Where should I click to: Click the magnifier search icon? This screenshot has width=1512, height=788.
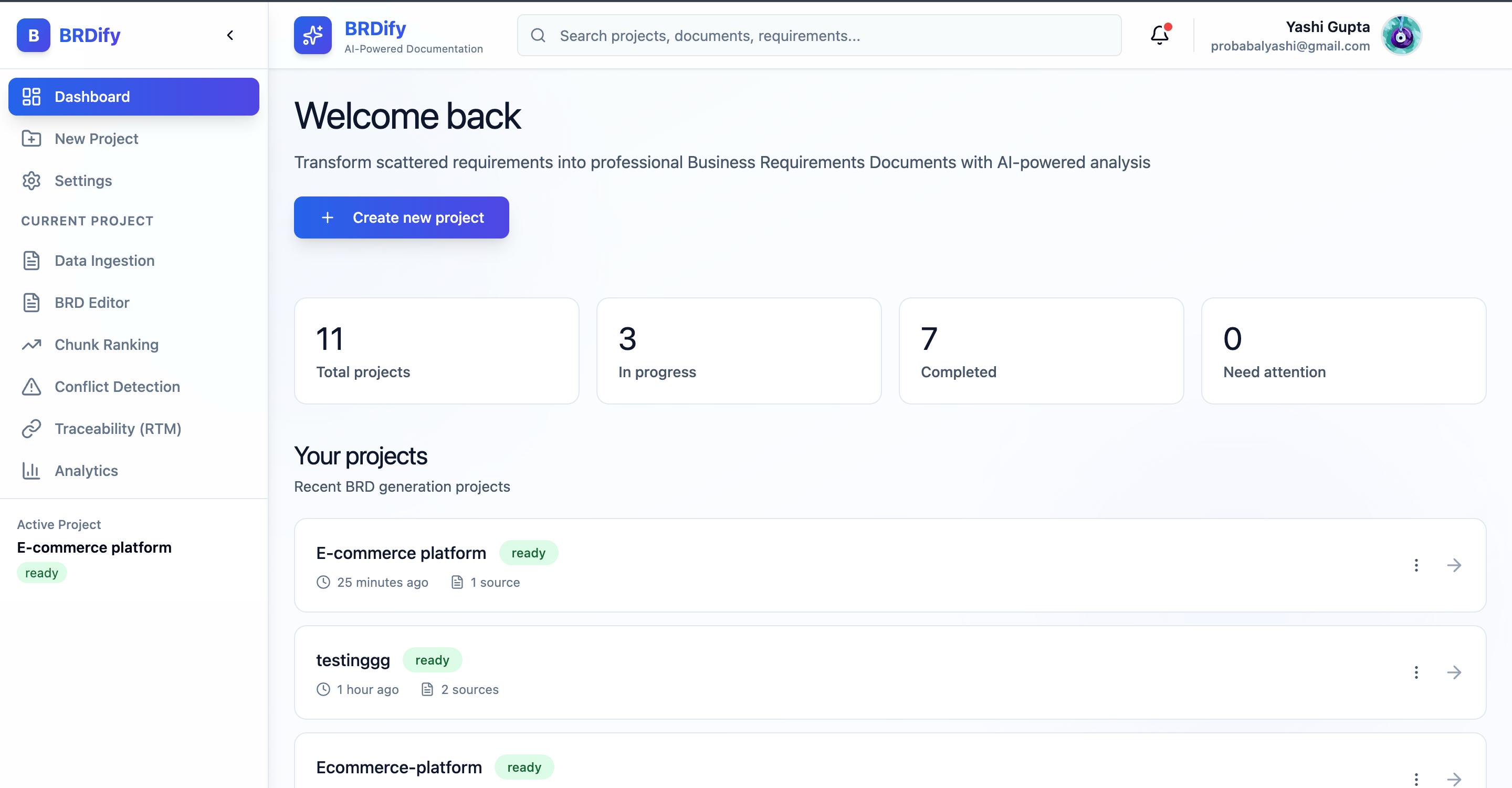(x=538, y=35)
